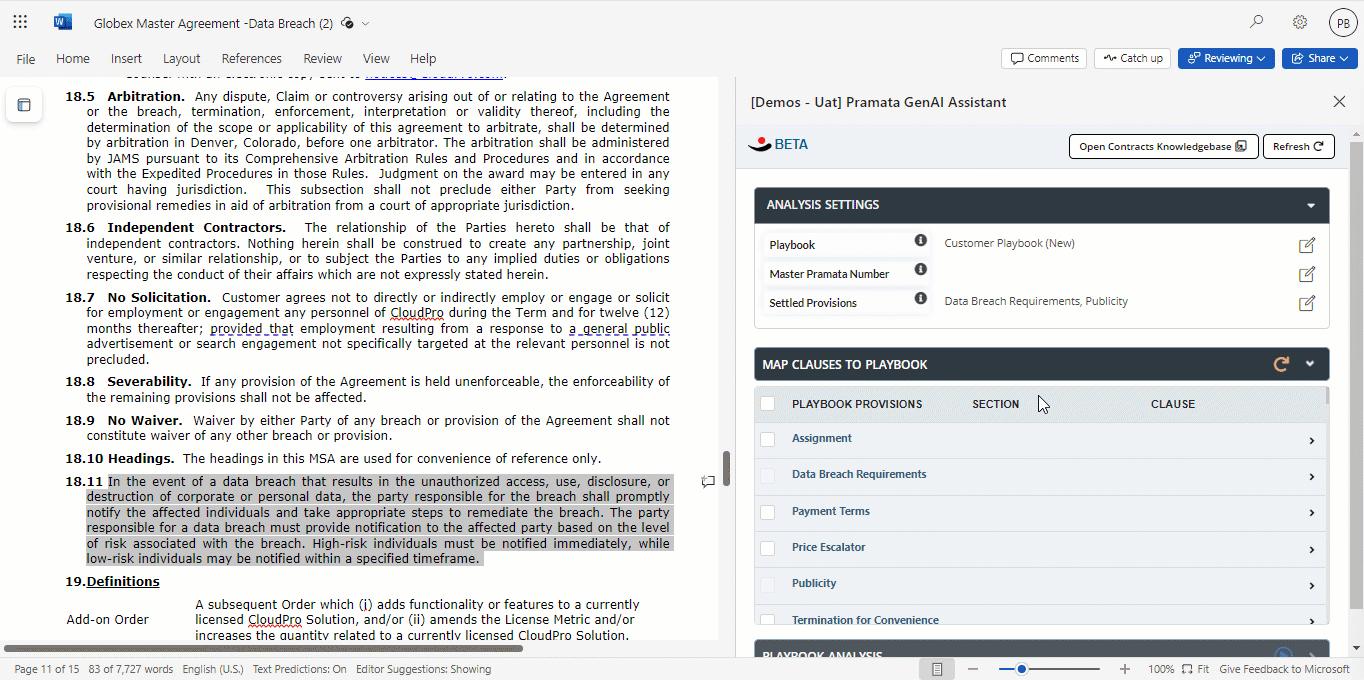This screenshot has height=680, width=1364.
Task: Open the Help tab
Action: pyautogui.click(x=423, y=58)
